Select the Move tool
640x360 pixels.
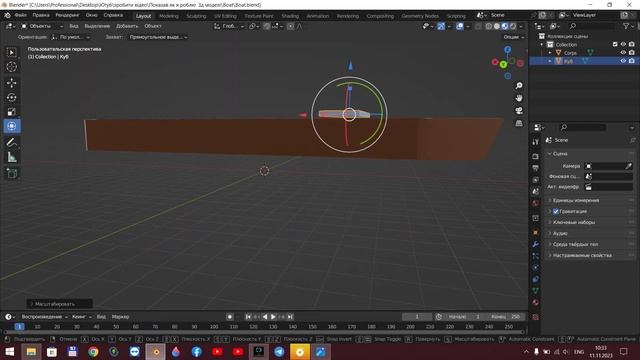tap(11, 83)
